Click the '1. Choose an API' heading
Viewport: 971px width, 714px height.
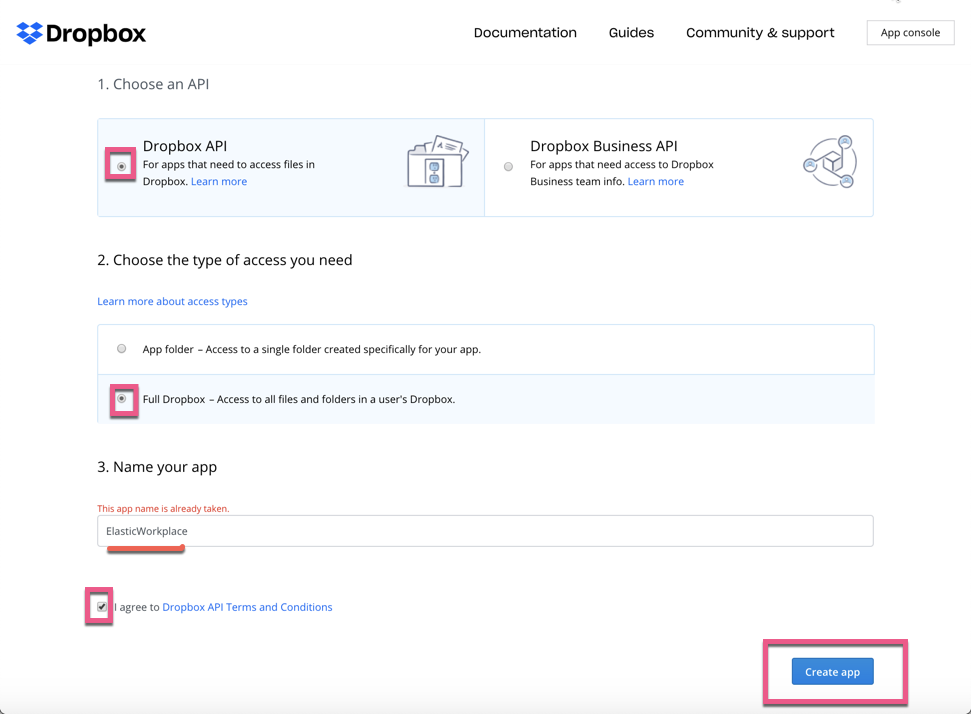click(153, 84)
